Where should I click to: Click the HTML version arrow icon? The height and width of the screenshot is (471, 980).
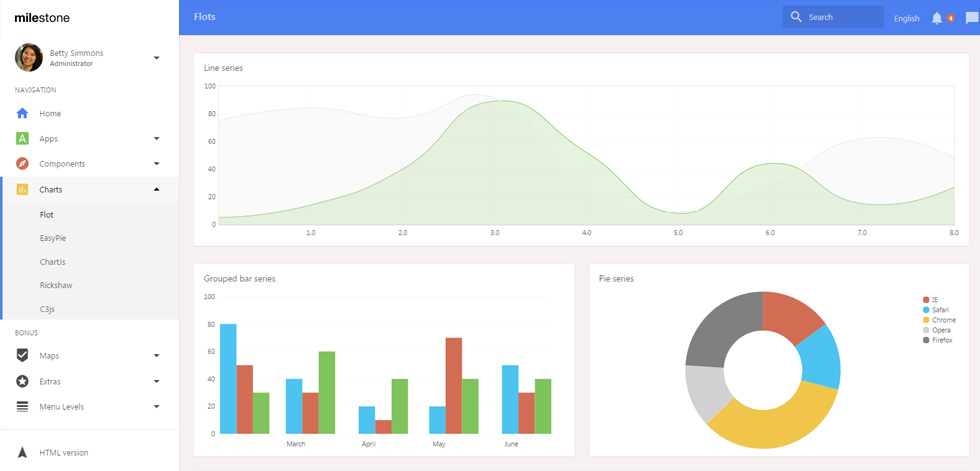(22, 452)
